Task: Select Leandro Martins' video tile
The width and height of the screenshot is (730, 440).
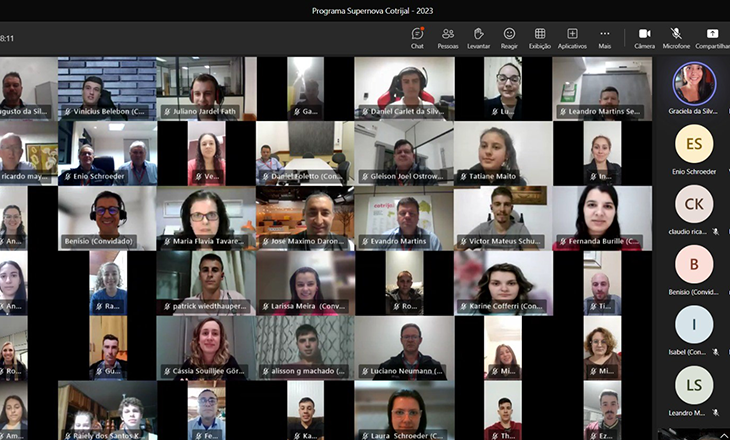Action: pyautogui.click(x=602, y=88)
